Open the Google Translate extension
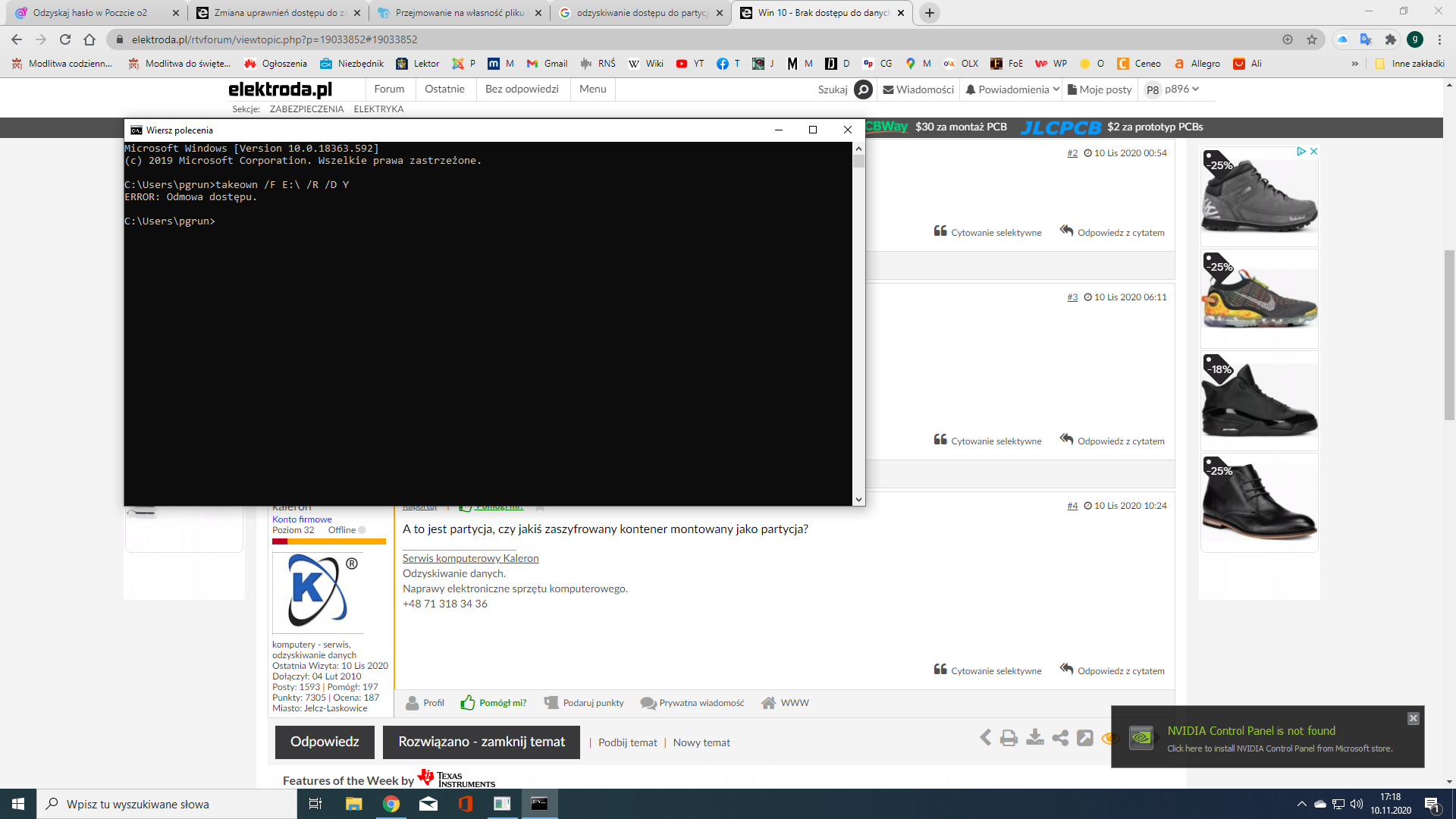The width and height of the screenshot is (1456, 819). click(1366, 39)
